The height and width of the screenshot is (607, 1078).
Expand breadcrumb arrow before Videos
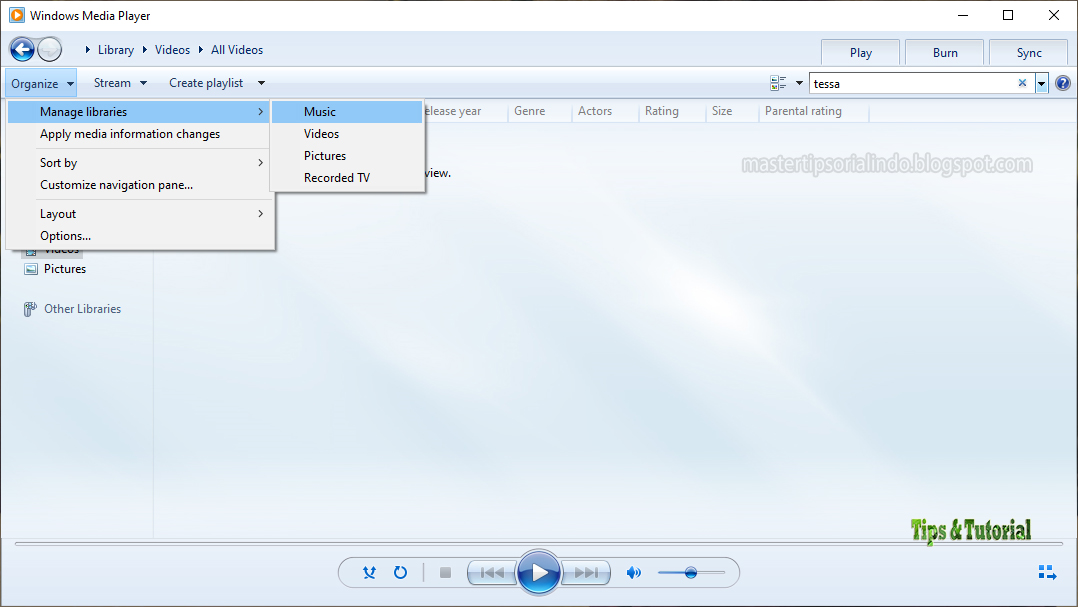[144, 49]
